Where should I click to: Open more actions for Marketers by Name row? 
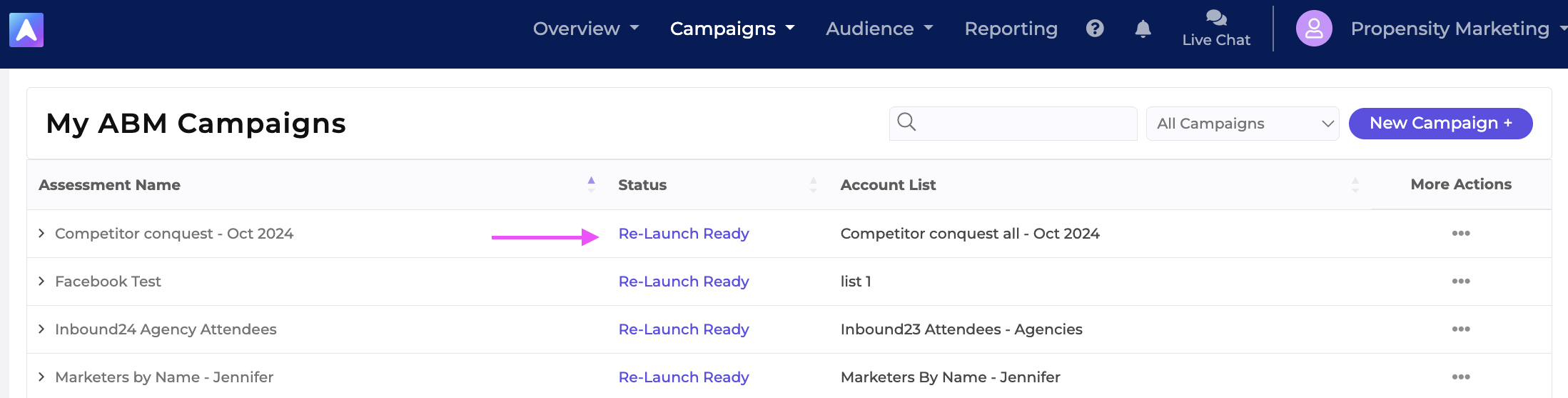1461,377
